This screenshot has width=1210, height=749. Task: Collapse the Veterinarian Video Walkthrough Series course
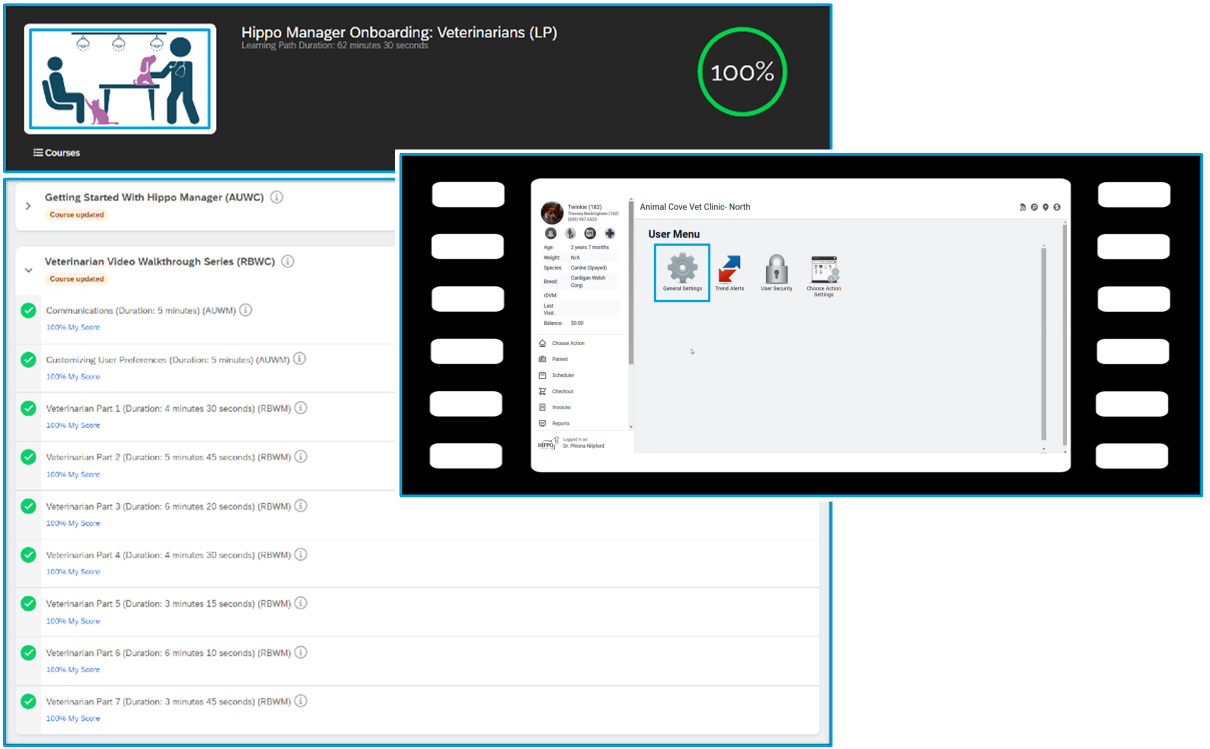point(28,269)
